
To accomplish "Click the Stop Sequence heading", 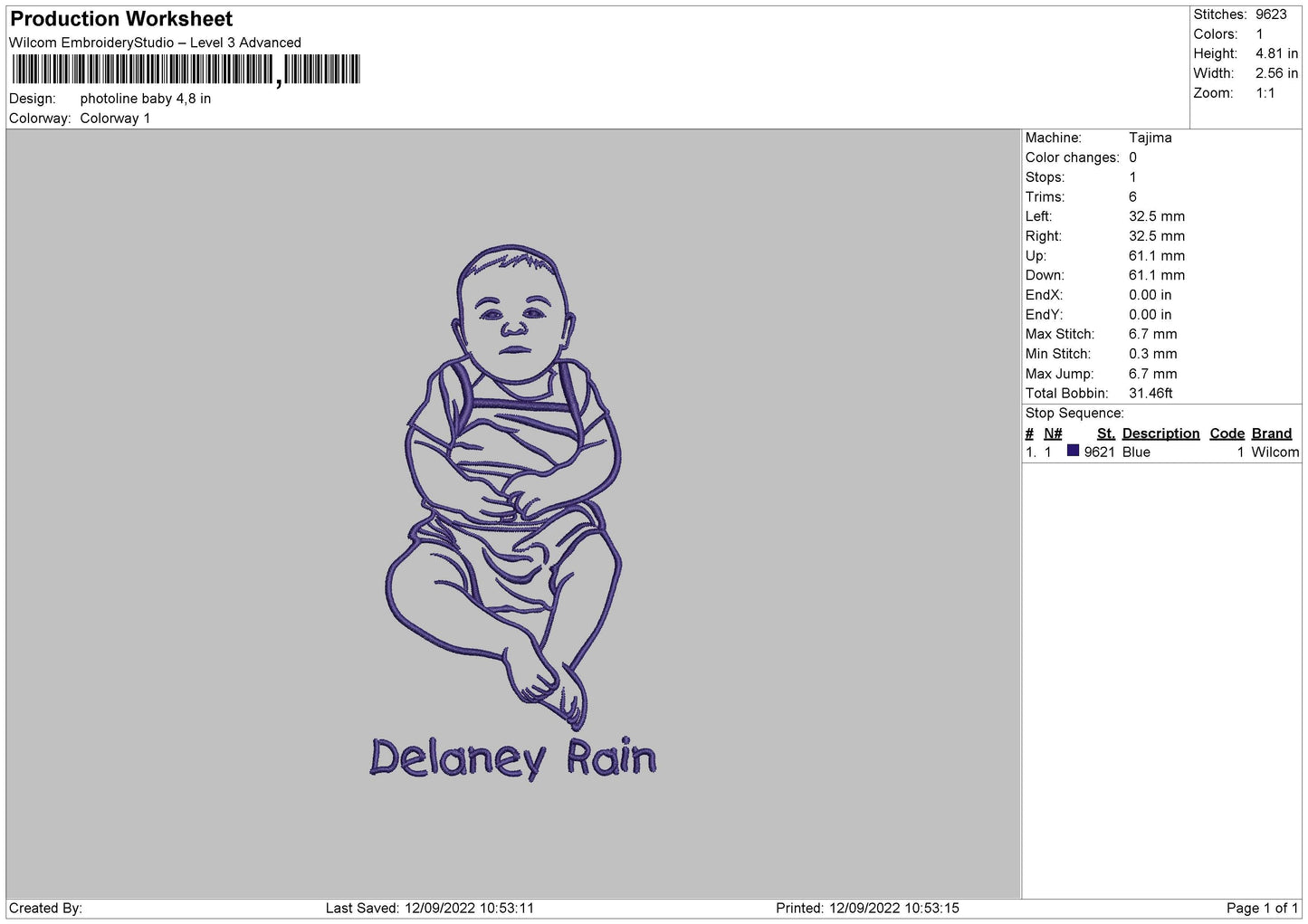I will (1074, 414).
